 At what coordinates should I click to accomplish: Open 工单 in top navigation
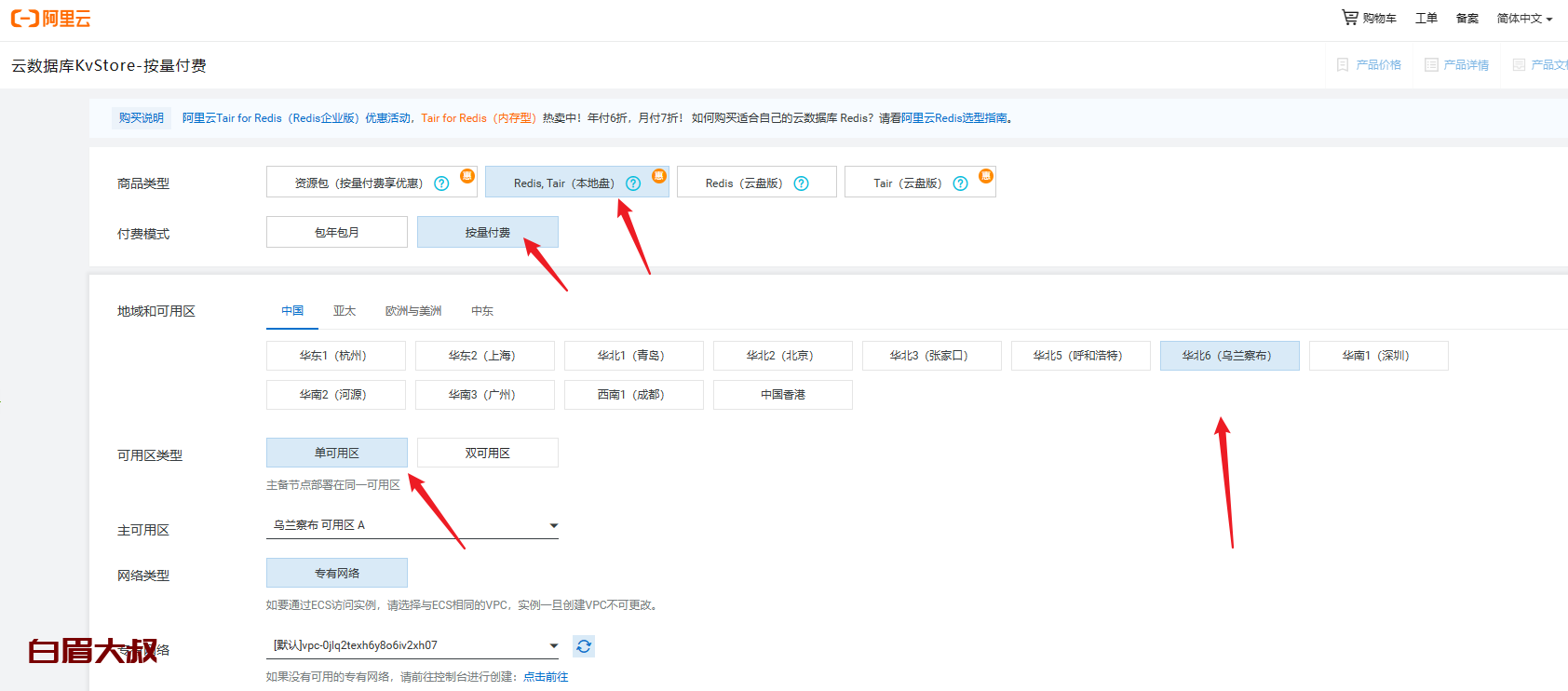click(1426, 19)
